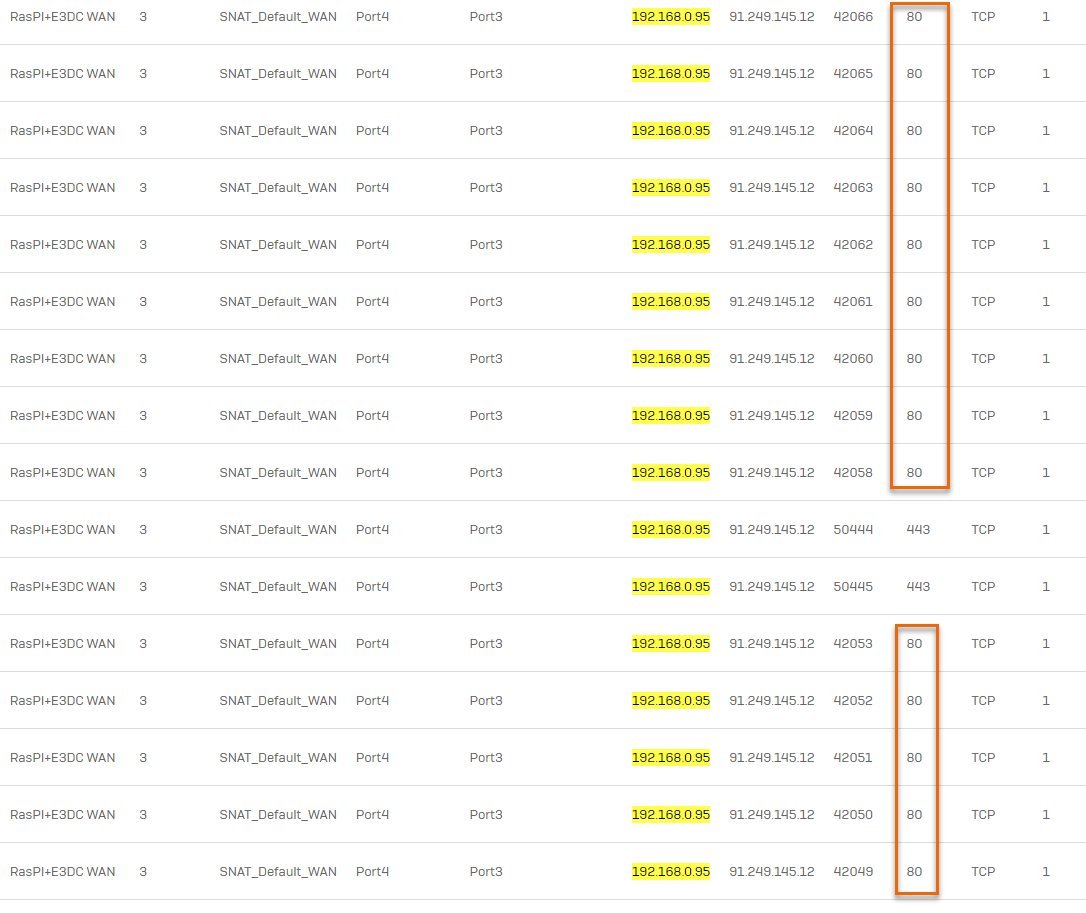Screen dimensions: 1086x913
Task: Click RasPI+E3DC WAN in the 50444 row
Action: (62, 529)
